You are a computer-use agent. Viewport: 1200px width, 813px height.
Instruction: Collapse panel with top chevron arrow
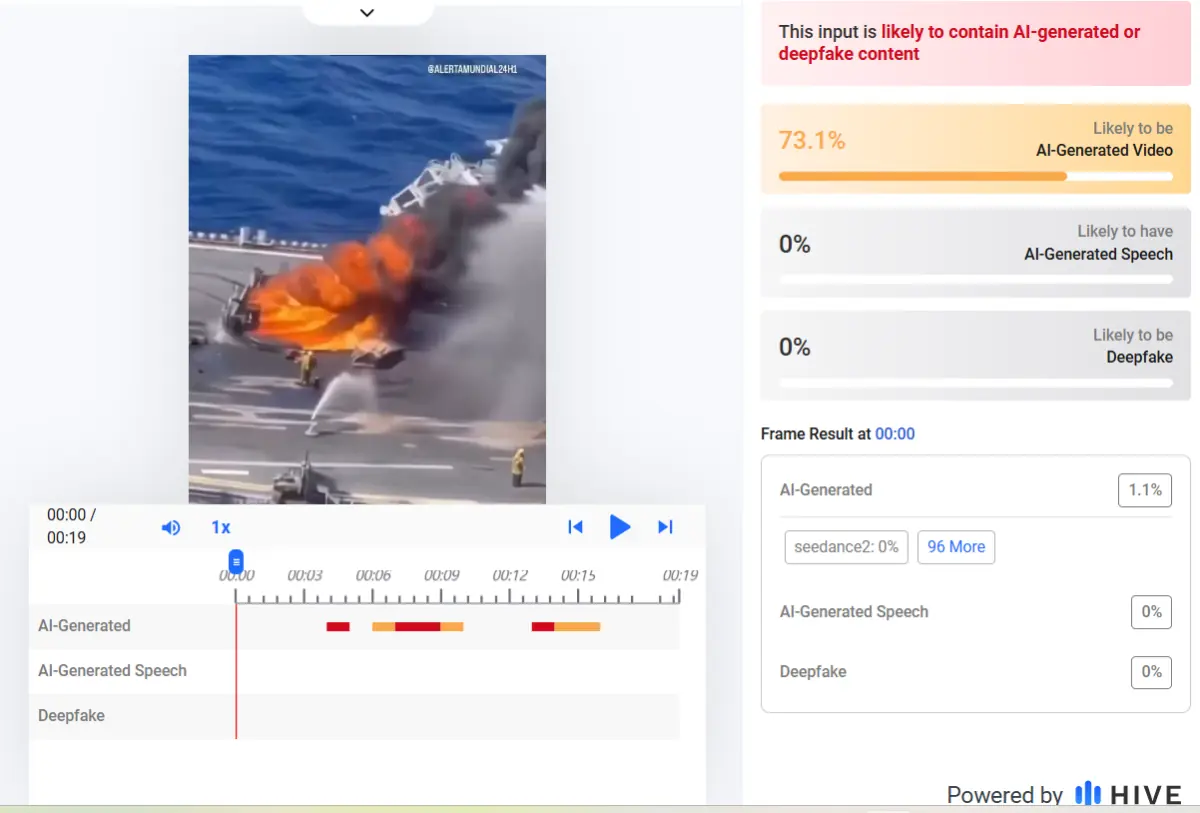click(x=367, y=13)
